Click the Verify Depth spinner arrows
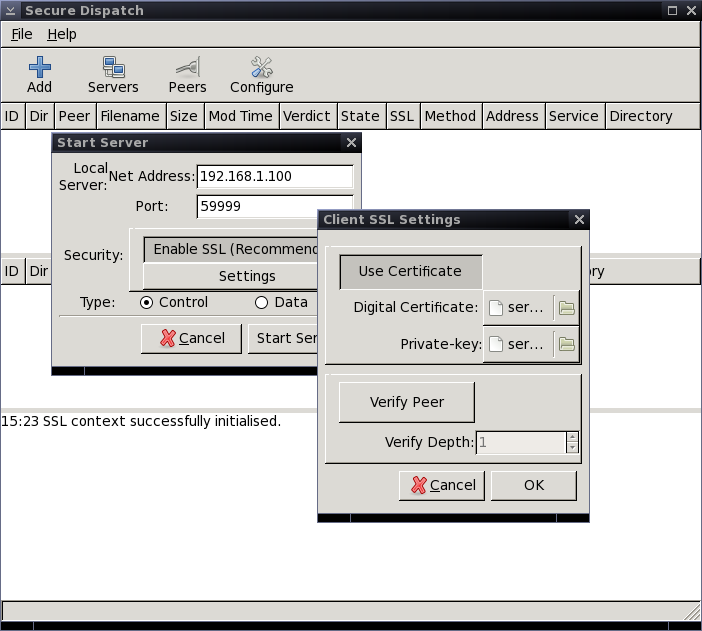This screenshot has height=631, width=702. (x=572, y=442)
